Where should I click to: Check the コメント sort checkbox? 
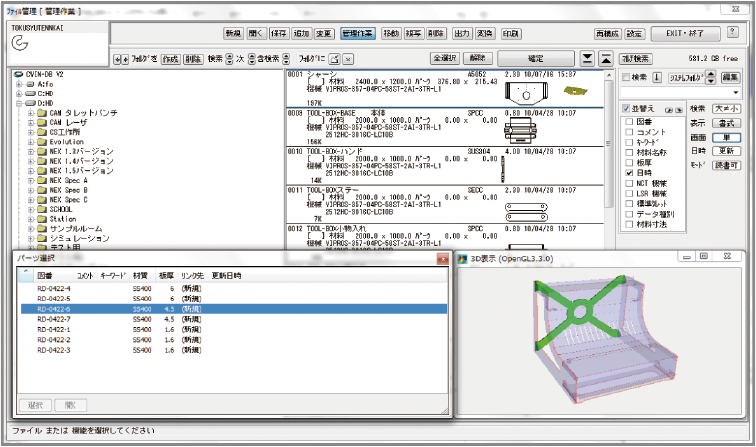point(629,132)
